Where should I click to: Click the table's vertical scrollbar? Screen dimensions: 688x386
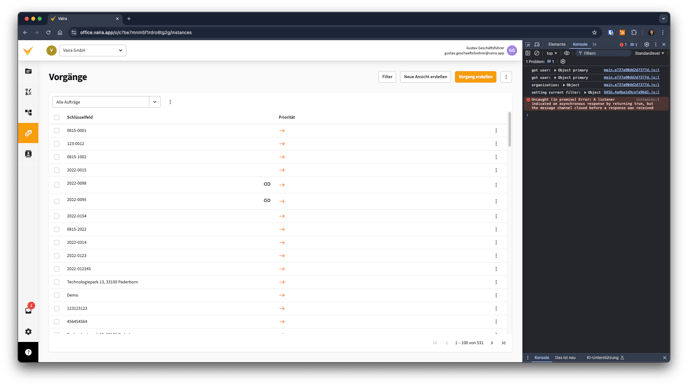pyautogui.click(x=509, y=129)
